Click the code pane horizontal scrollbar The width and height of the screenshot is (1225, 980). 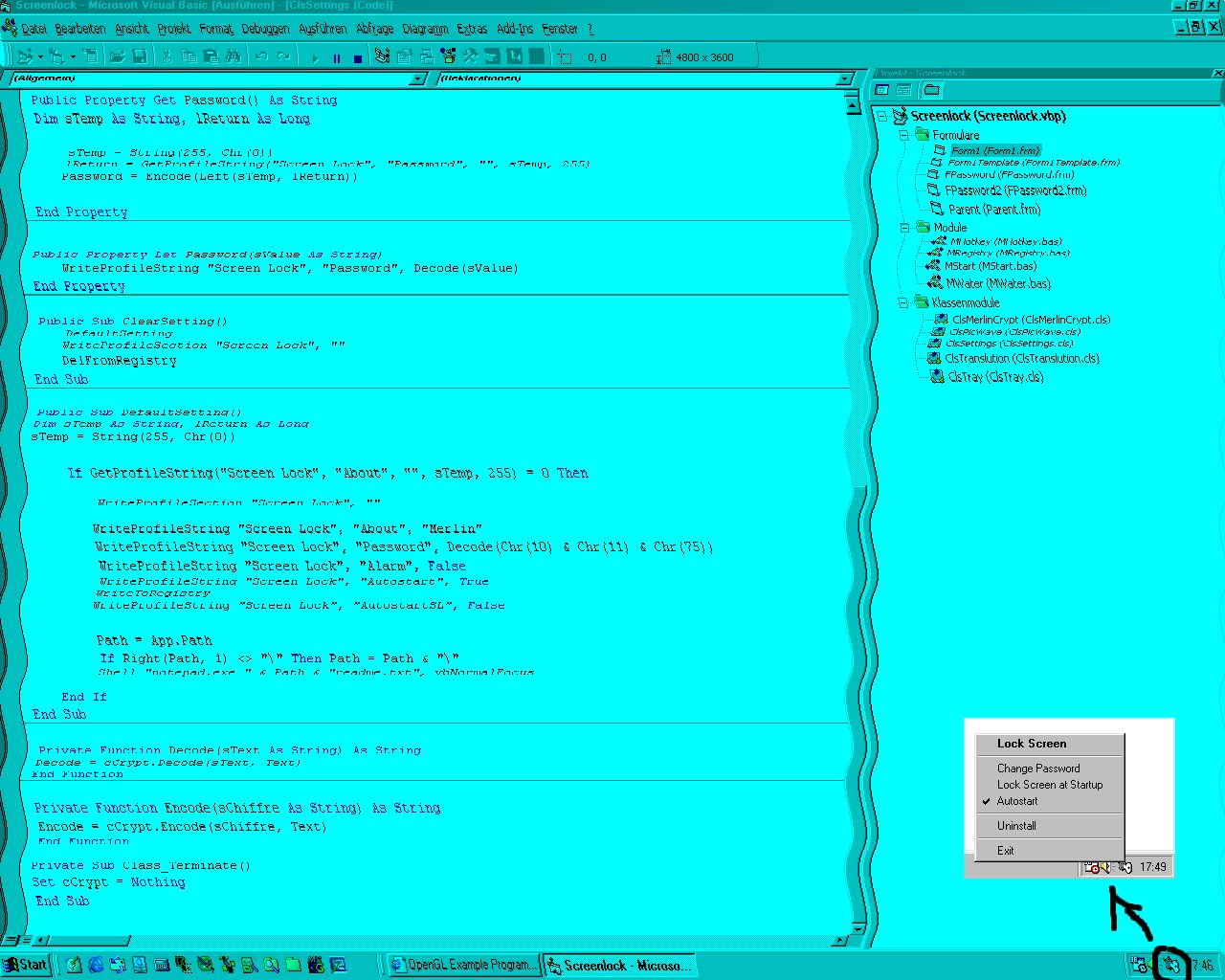(441, 941)
